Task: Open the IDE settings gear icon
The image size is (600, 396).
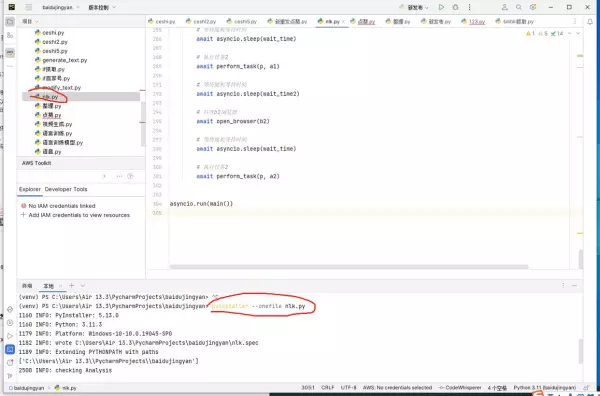Action: [533, 7]
